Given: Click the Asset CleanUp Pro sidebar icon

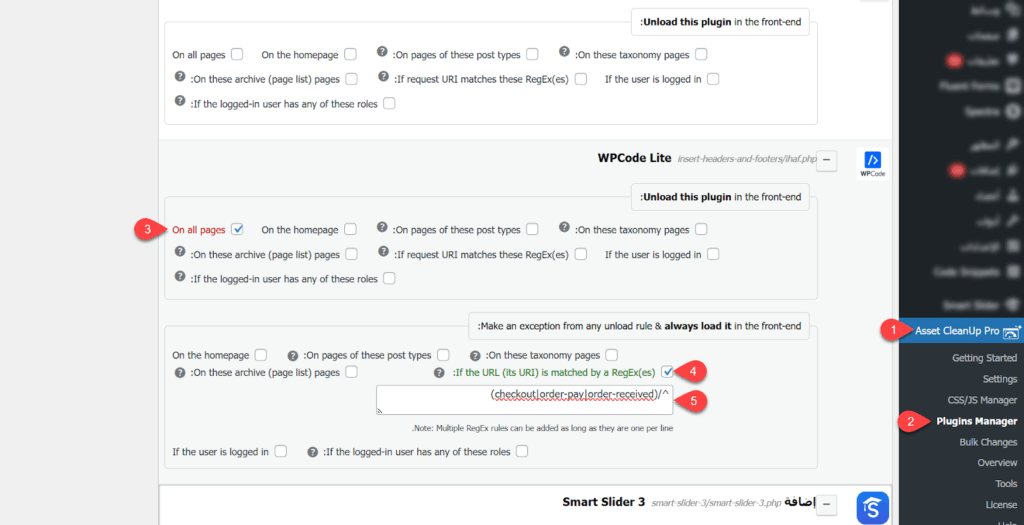Looking at the screenshot, I should pyautogui.click(x=1014, y=331).
